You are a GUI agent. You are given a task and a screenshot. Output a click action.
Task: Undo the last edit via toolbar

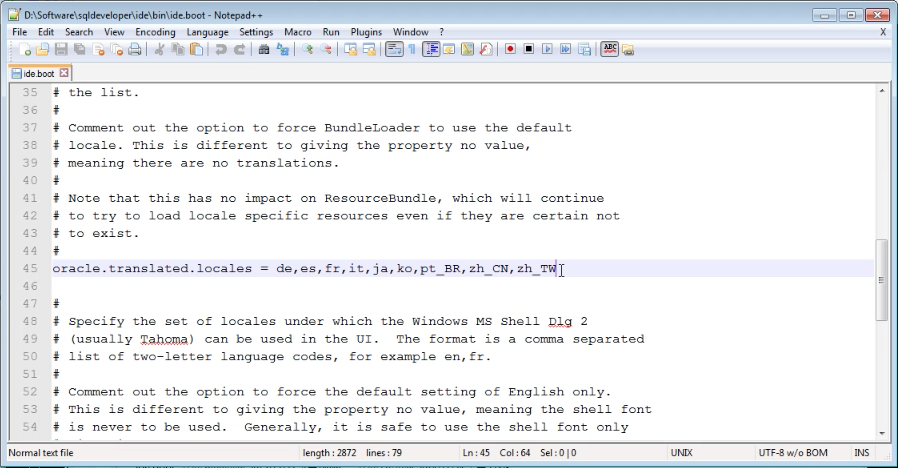click(220, 50)
